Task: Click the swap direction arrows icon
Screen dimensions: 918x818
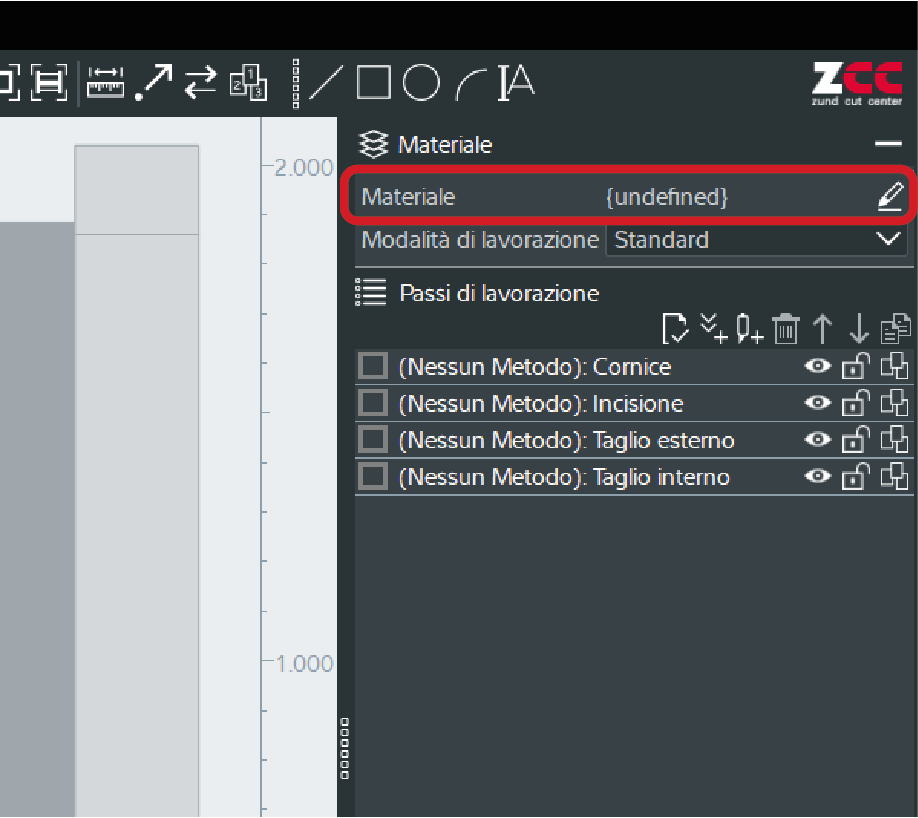Action: click(201, 82)
